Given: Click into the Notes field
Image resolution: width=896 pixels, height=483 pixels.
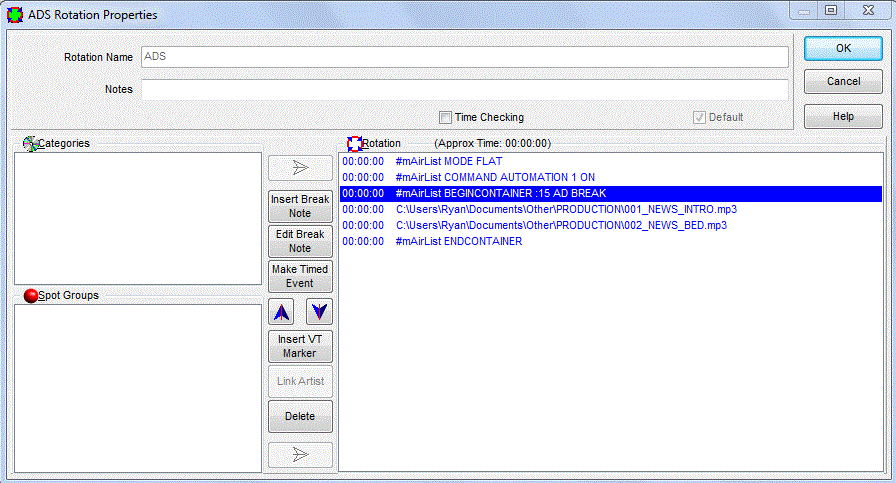Looking at the screenshot, I should (465, 90).
